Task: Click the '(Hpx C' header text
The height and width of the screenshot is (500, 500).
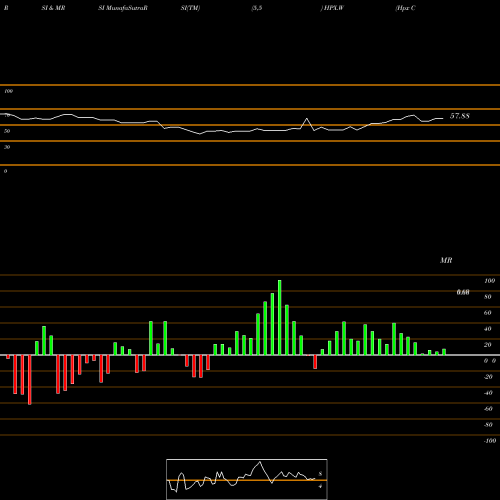Action: click(x=405, y=8)
